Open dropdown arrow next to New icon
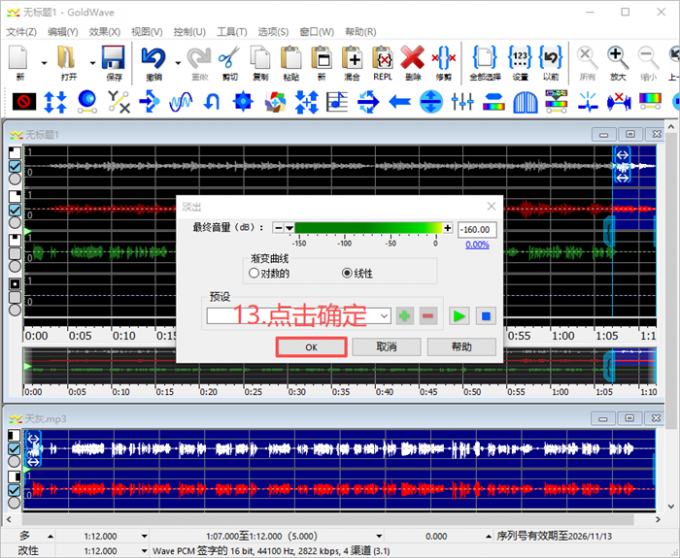 tap(44, 63)
